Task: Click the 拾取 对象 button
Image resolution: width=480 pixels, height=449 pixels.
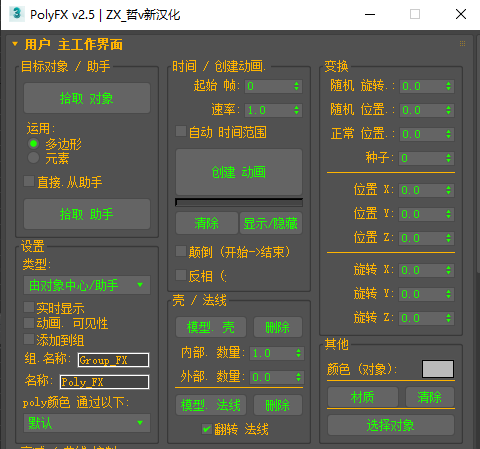Action: click(87, 98)
